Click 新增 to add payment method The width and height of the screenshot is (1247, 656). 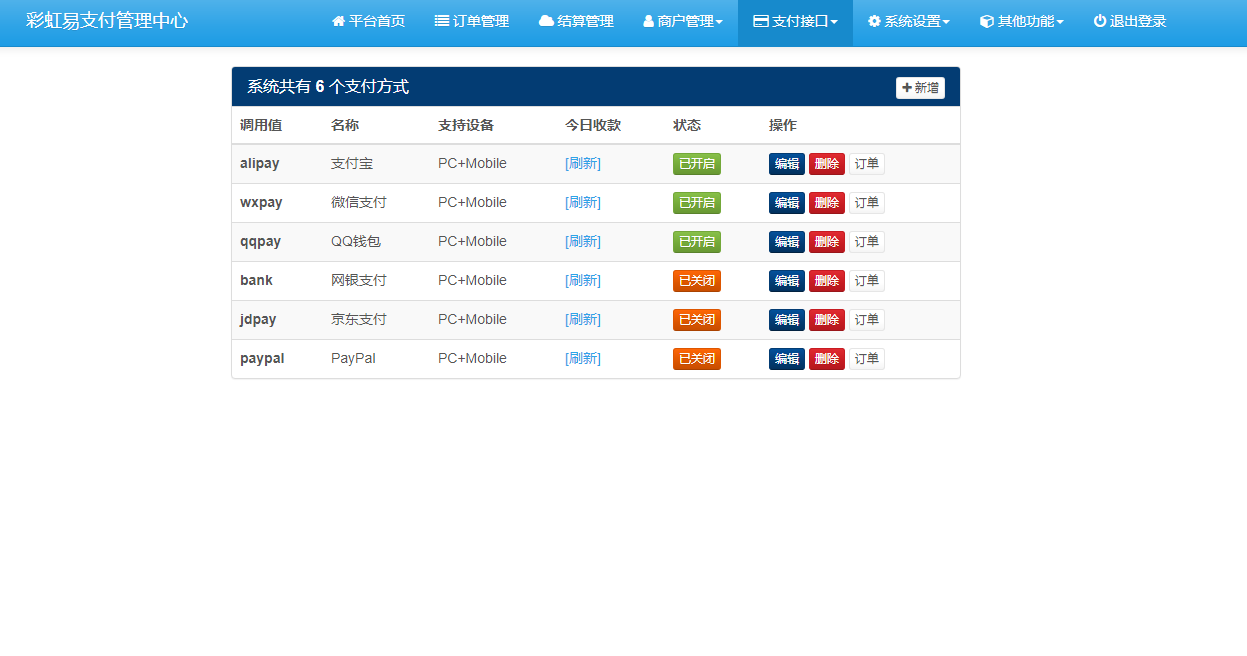point(920,88)
